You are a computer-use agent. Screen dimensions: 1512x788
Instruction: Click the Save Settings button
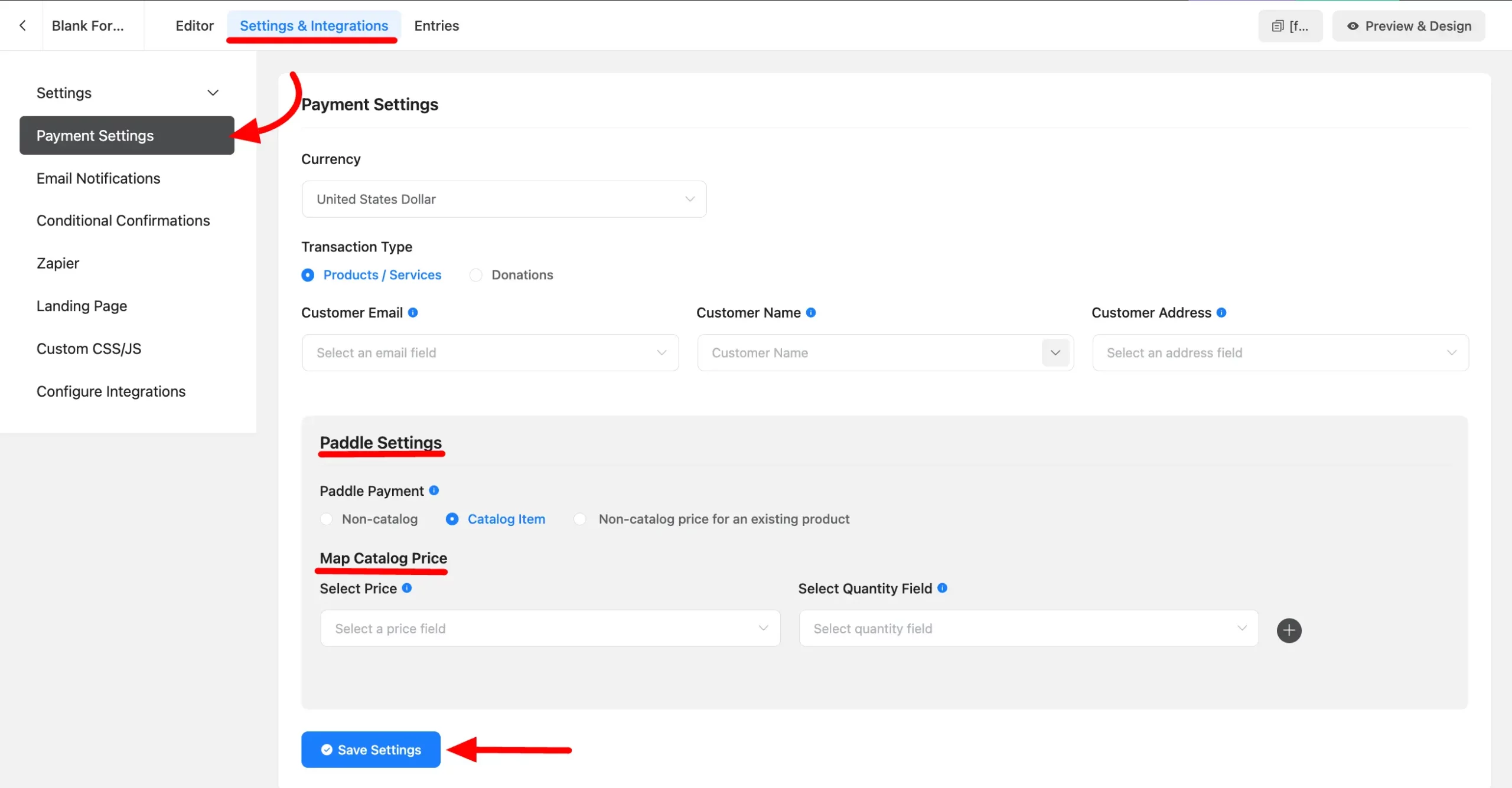[371, 750]
